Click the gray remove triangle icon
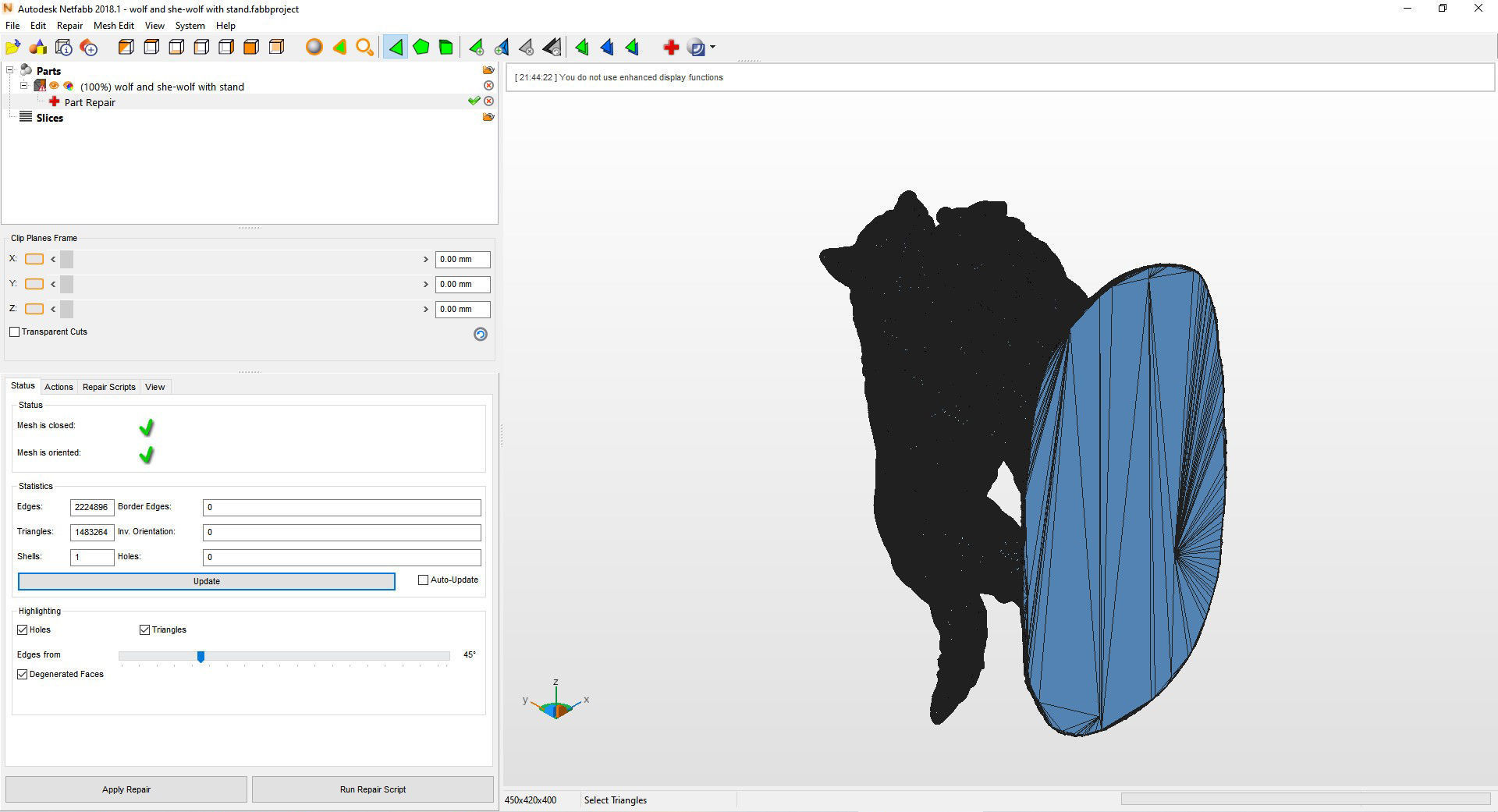This screenshot has width=1498, height=812. click(x=527, y=48)
